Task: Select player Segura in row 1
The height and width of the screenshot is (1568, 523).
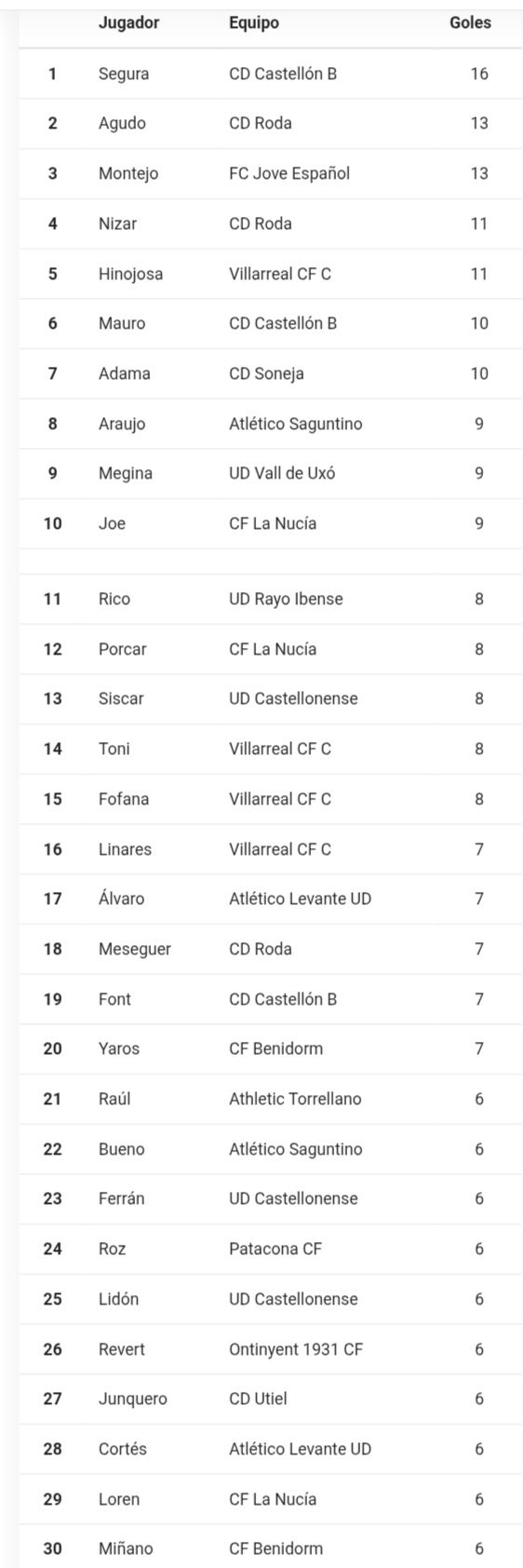Action: [x=124, y=74]
